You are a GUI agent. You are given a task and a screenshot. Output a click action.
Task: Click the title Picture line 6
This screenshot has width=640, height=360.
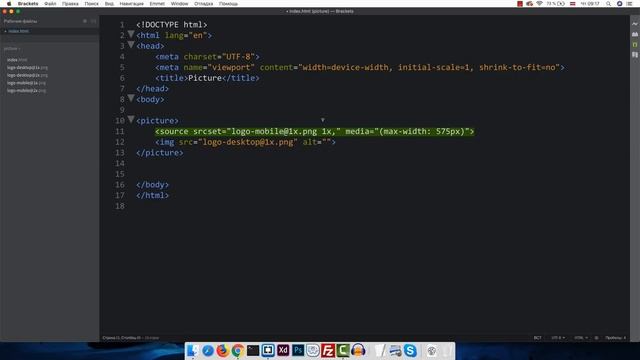pyautogui.click(x=207, y=78)
